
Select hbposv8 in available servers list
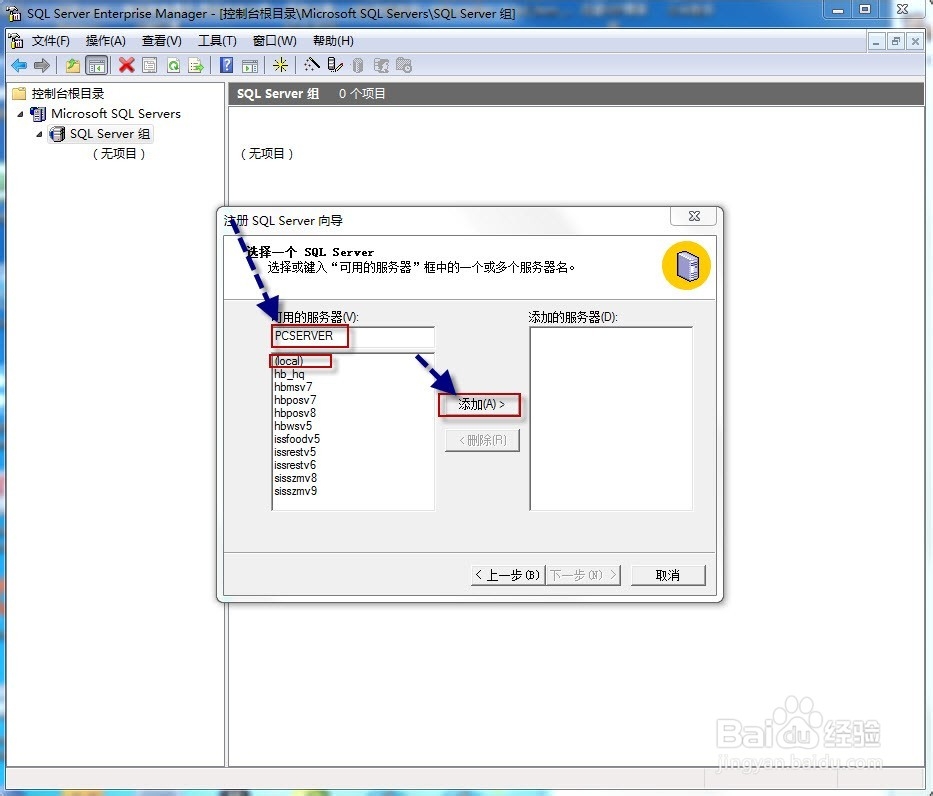coord(295,413)
